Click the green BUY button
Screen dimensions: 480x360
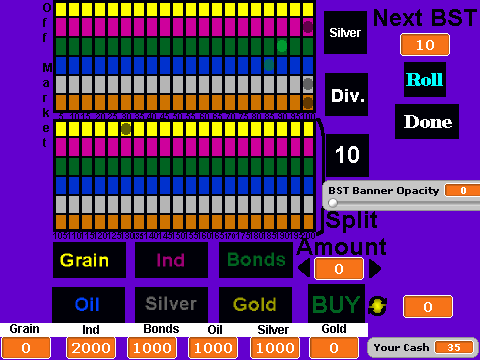click(x=336, y=304)
